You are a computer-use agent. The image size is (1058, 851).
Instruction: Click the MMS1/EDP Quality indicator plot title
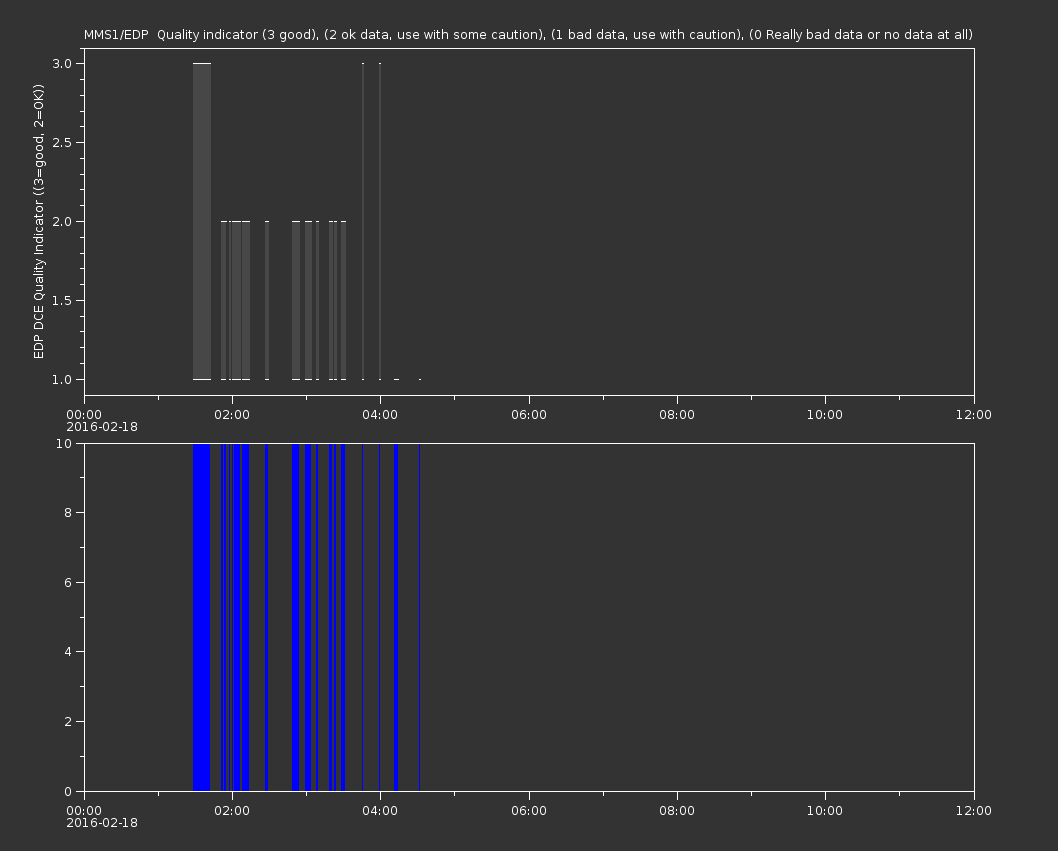coord(528,34)
